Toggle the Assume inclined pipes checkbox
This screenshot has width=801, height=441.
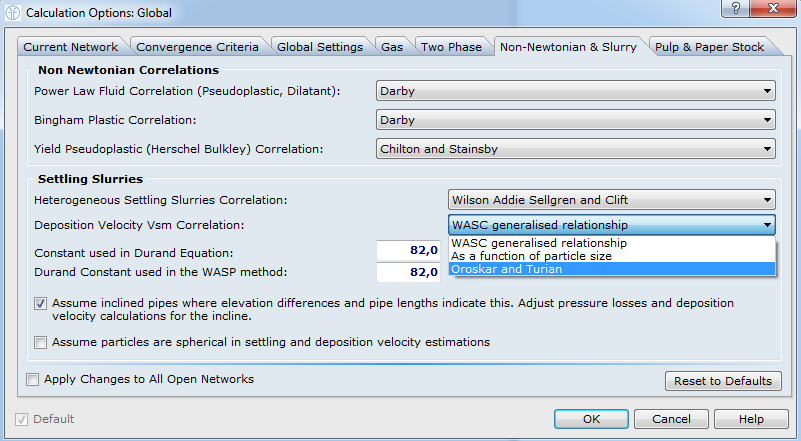(x=40, y=303)
